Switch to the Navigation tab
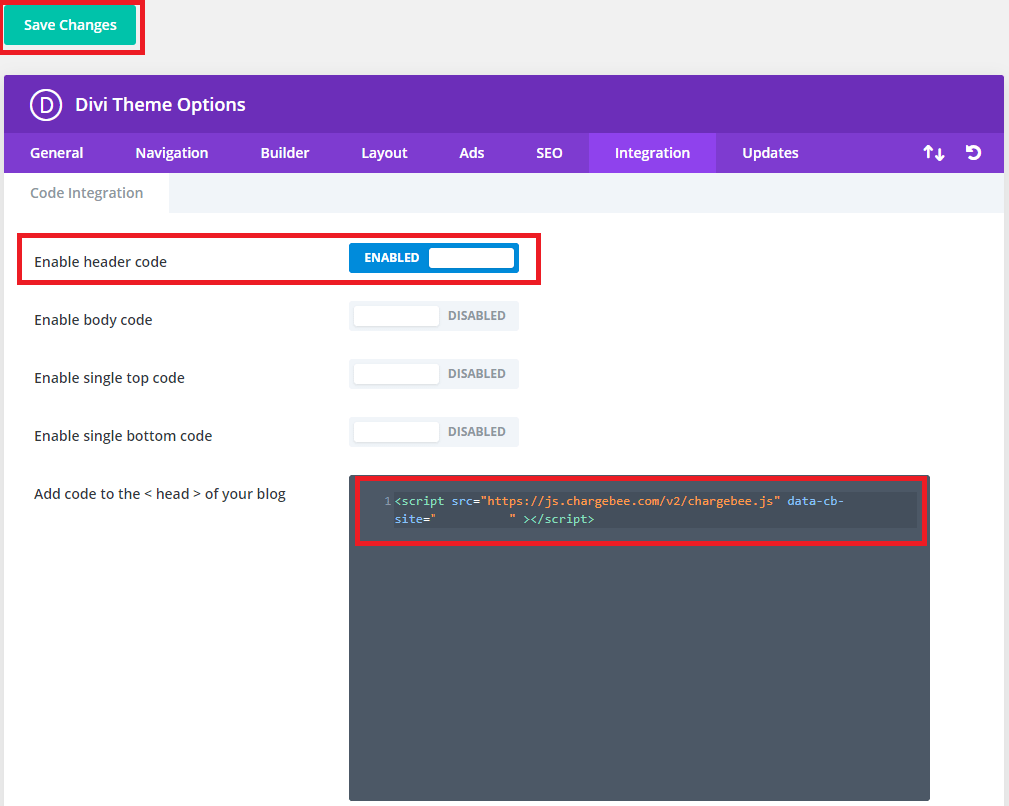The height and width of the screenshot is (806, 1009). point(172,153)
